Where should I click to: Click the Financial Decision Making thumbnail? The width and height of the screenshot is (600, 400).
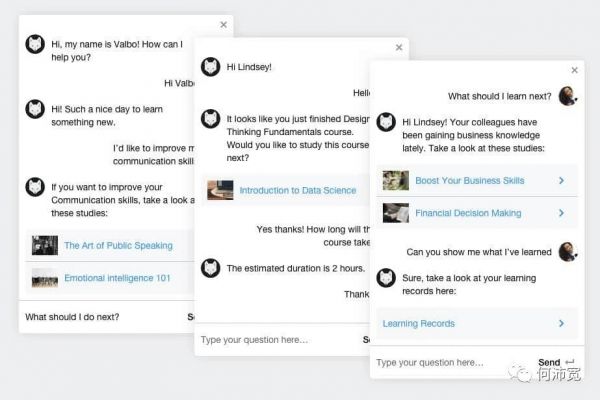click(396, 213)
